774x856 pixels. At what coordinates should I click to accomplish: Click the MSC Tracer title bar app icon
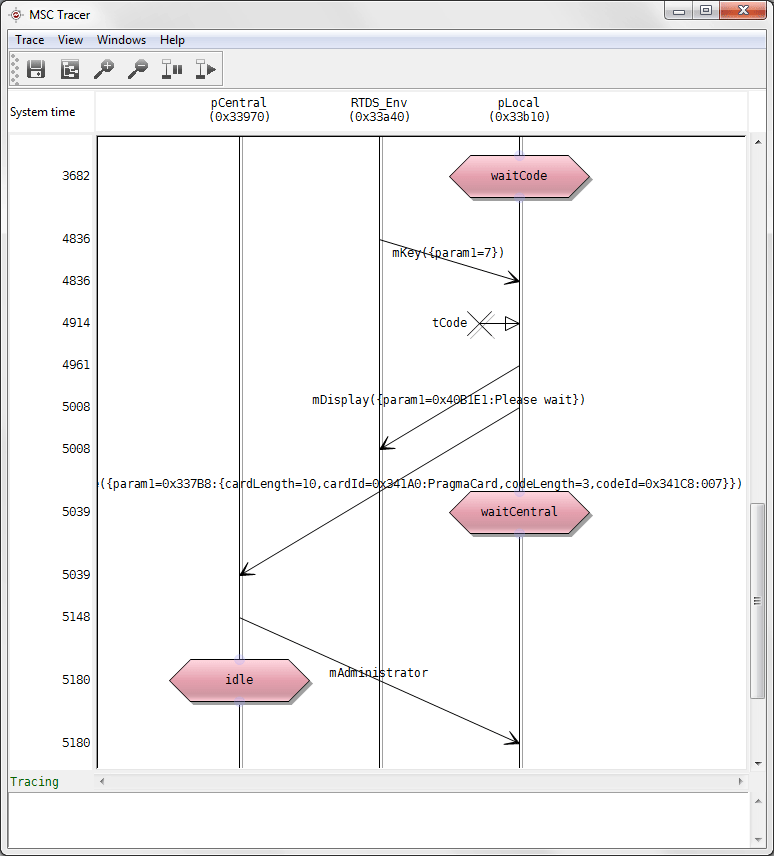[16, 14]
